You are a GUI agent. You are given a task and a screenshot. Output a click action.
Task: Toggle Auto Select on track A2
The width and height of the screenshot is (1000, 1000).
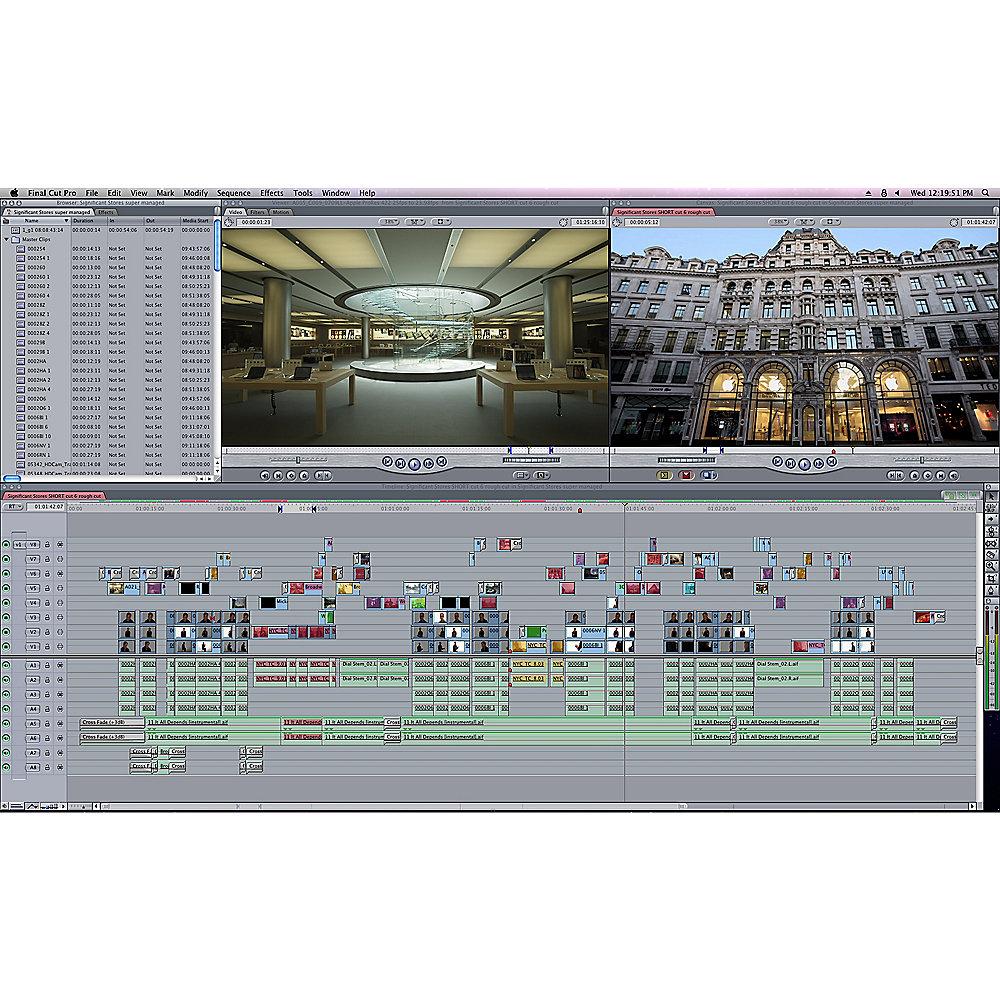tap(60, 680)
